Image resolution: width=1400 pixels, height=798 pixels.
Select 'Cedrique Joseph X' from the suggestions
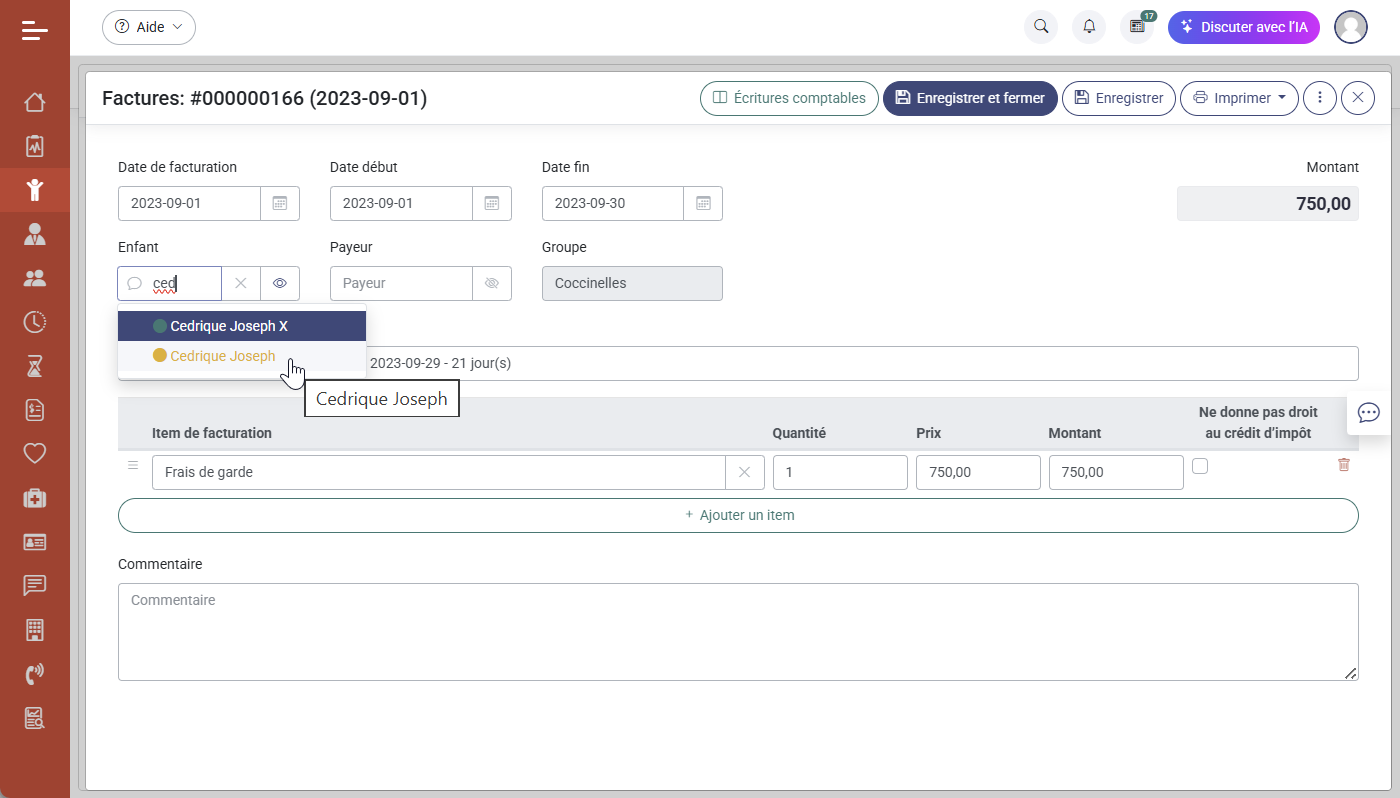tap(229, 326)
